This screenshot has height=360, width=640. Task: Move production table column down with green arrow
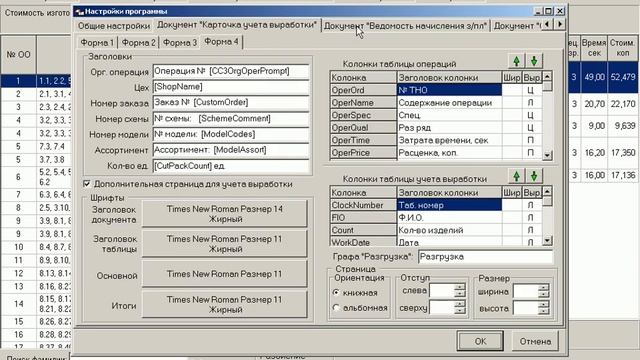point(534,176)
